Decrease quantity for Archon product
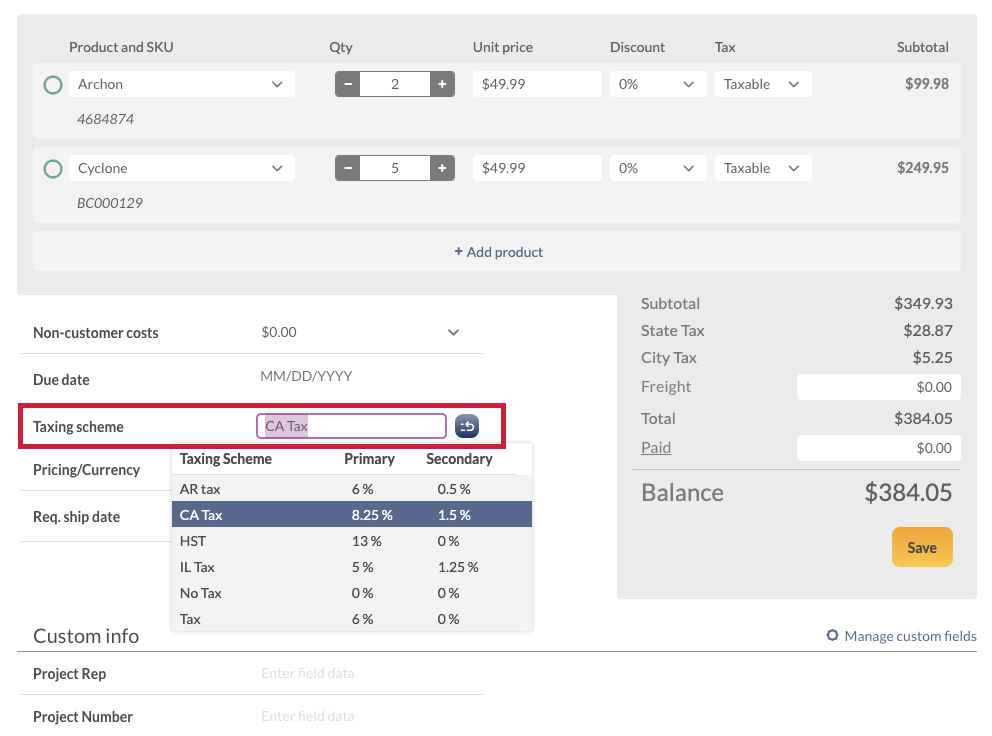 click(347, 84)
